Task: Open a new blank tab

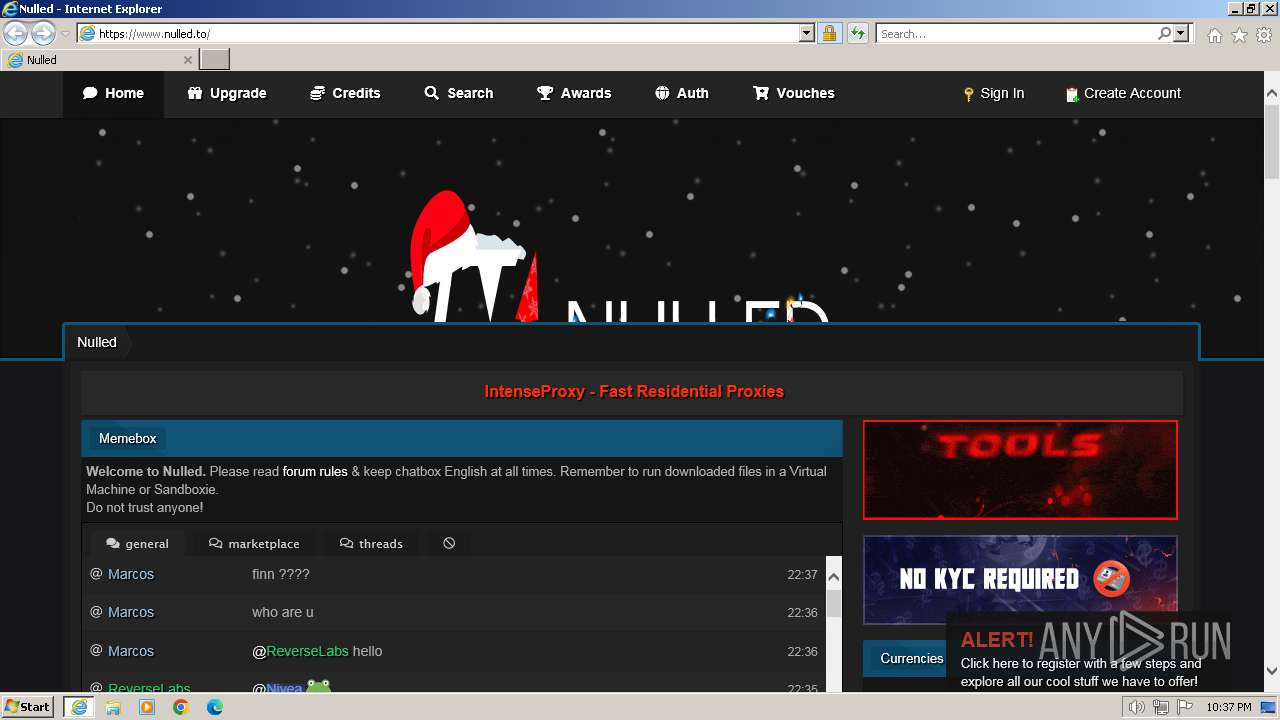Action: [x=215, y=60]
